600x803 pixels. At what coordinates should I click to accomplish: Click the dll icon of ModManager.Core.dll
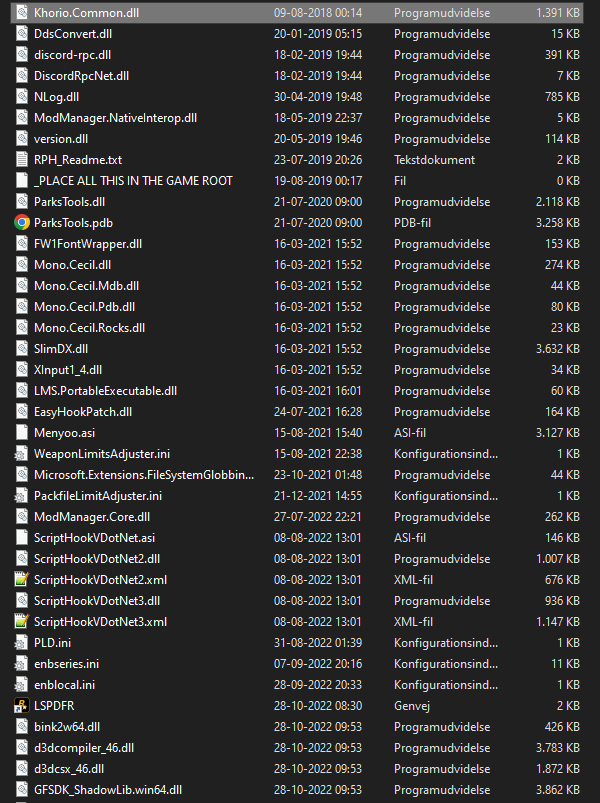22,517
